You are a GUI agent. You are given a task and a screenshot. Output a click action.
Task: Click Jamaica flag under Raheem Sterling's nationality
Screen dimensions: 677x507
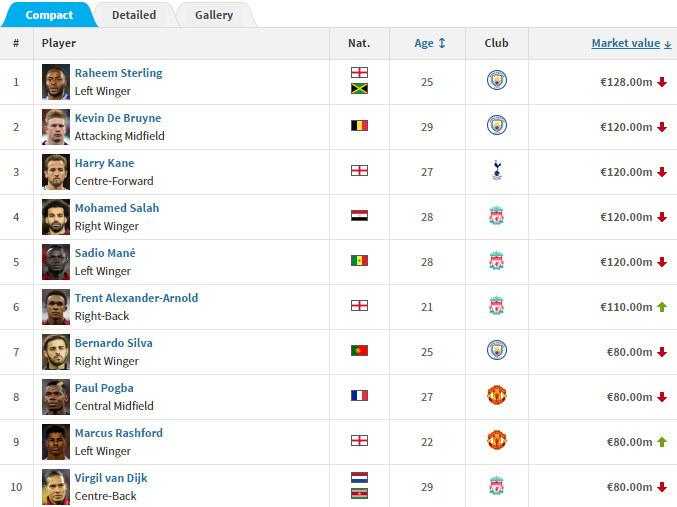pos(359,89)
